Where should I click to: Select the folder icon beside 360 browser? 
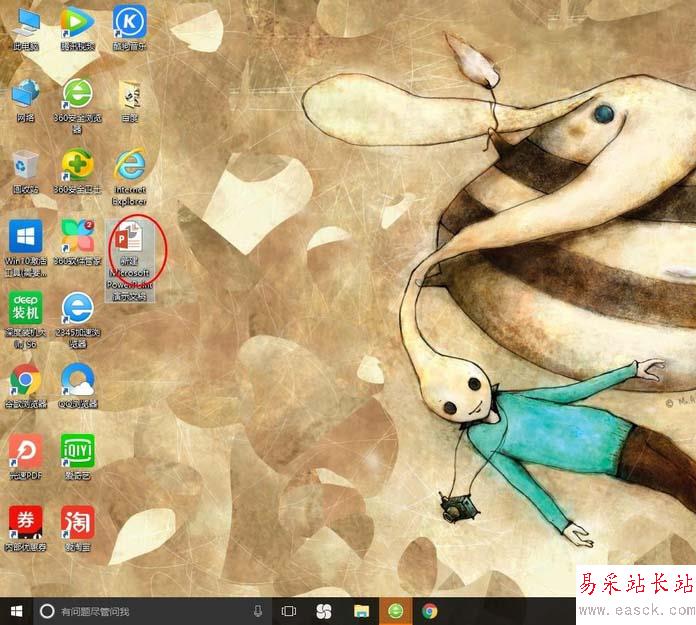point(130,100)
